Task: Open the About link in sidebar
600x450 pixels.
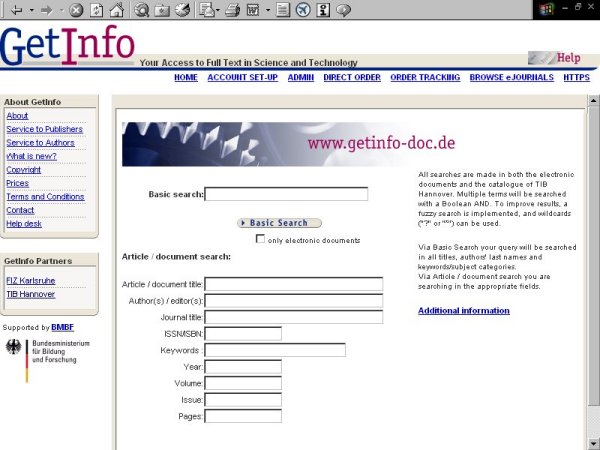Action: [17, 116]
